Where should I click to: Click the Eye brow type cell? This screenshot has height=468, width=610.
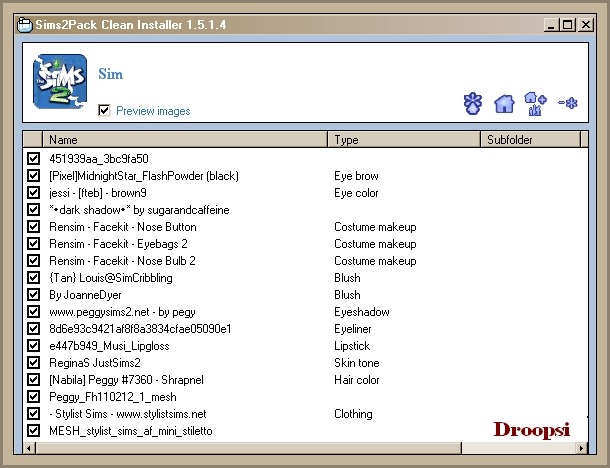(x=356, y=176)
